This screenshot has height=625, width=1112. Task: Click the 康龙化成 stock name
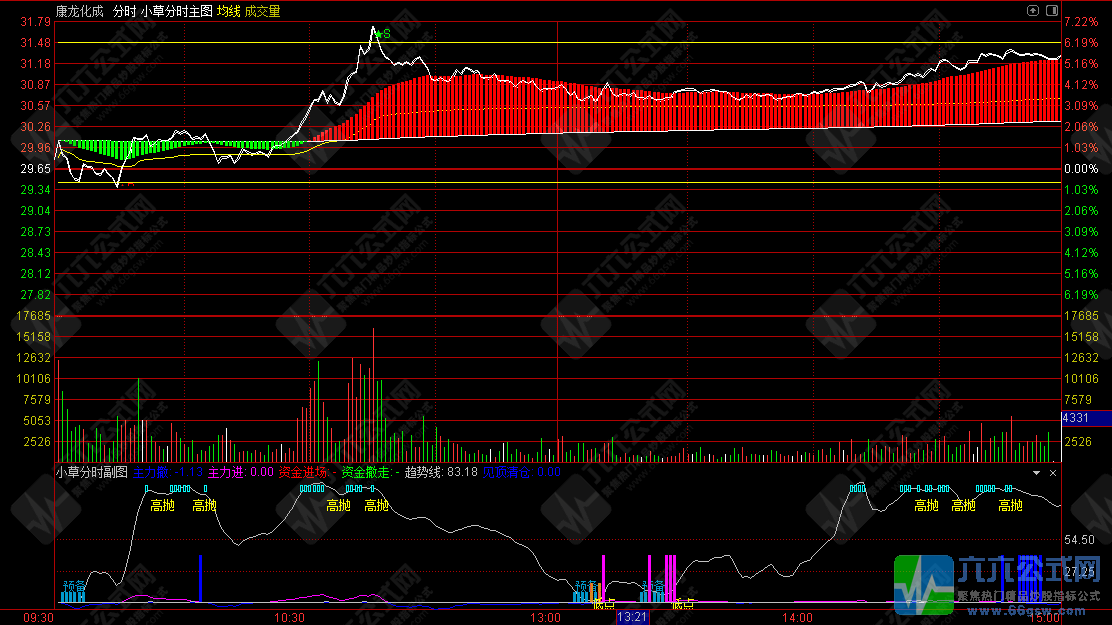pos(79,11)
